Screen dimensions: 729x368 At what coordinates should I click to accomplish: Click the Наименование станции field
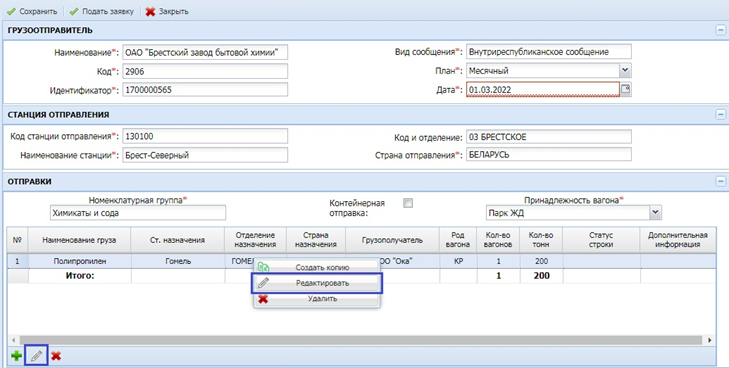[x=205, y=155]
